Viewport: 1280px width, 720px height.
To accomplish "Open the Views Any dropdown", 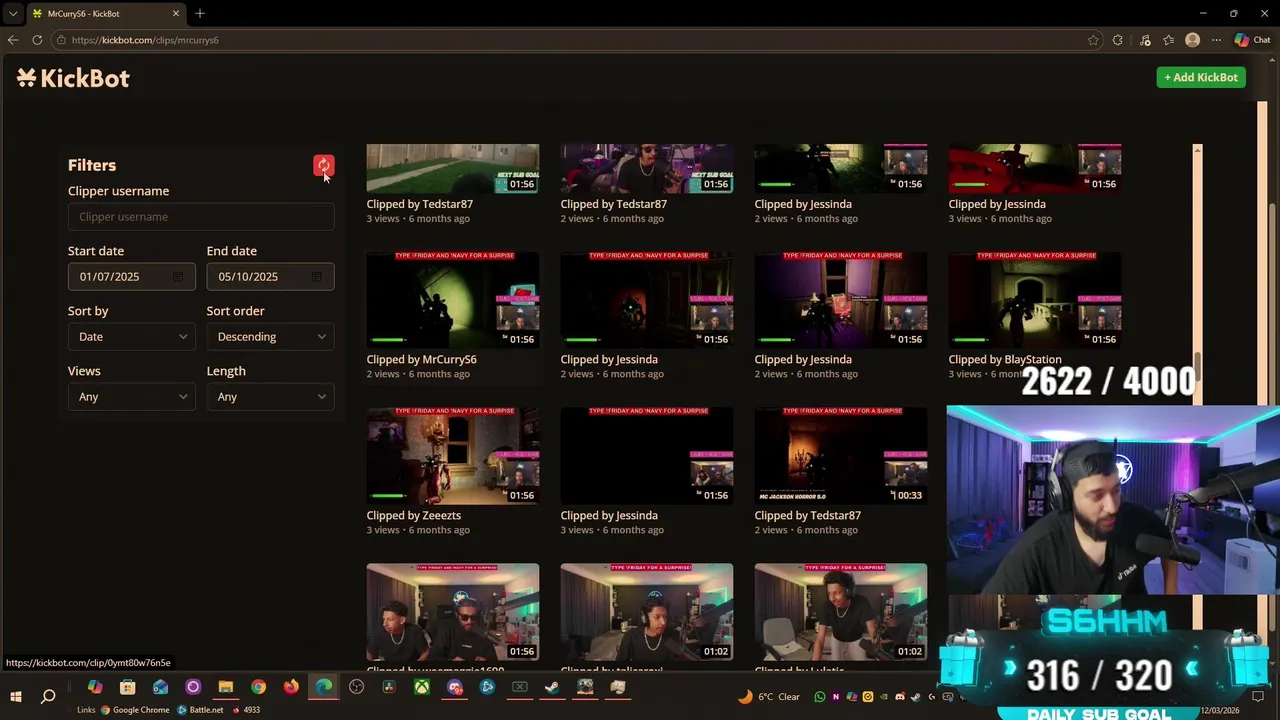I will coord(132,397).
